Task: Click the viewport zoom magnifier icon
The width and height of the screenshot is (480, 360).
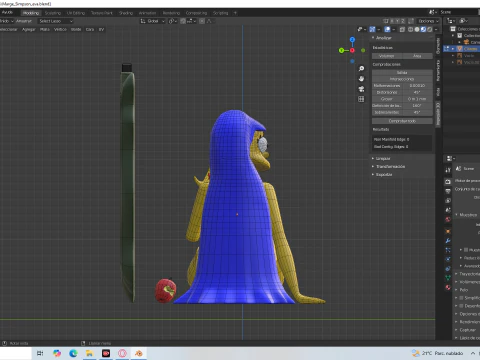Action: tap(361, 69)
